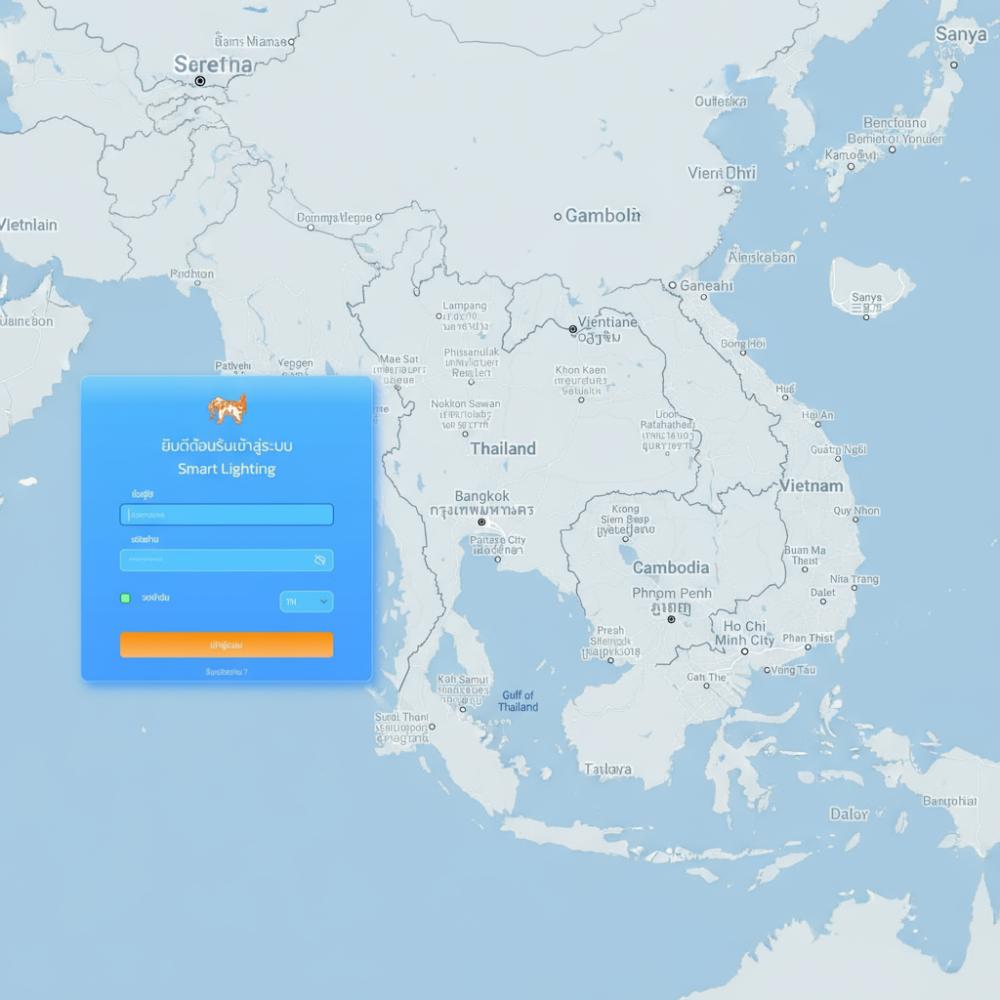
Task: Select the Gambolia city dot
Action: (558, 216)
